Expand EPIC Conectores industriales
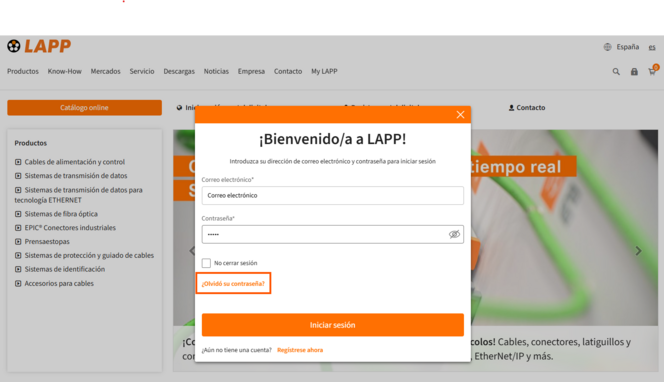Viewport: 664px width, 382px height. click(x=65, y=228)
